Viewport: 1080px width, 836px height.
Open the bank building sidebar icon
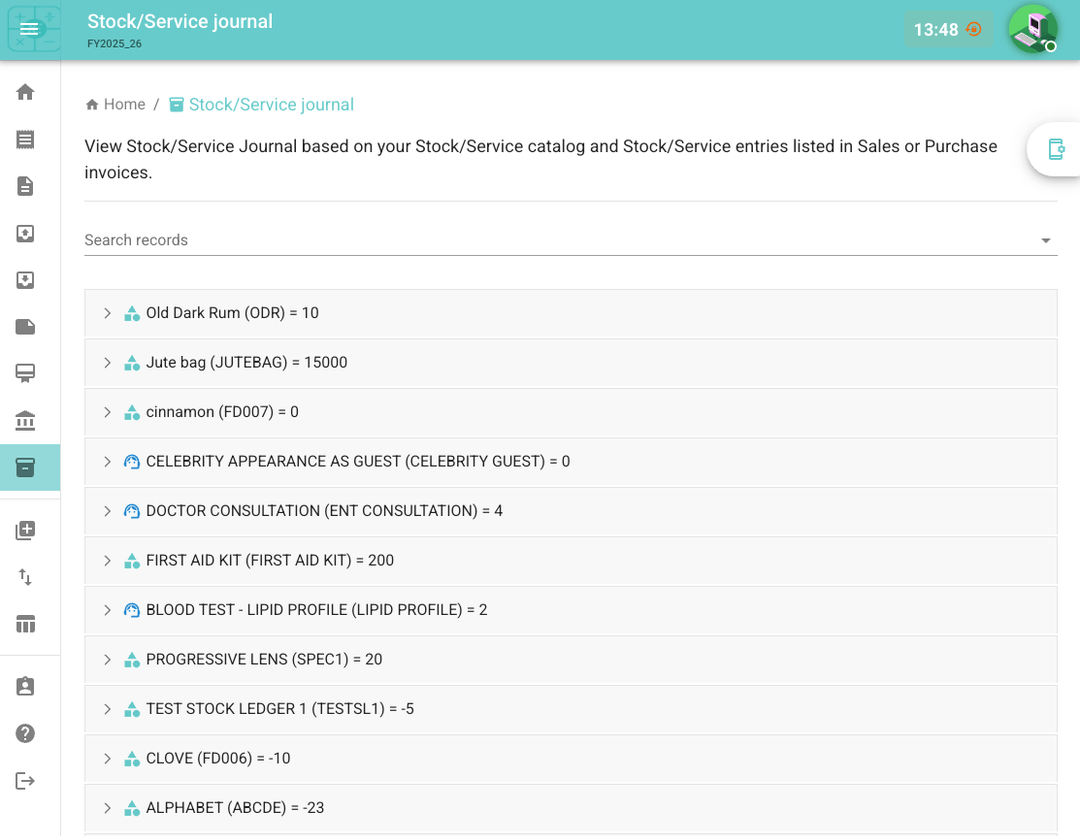[26, 421]
